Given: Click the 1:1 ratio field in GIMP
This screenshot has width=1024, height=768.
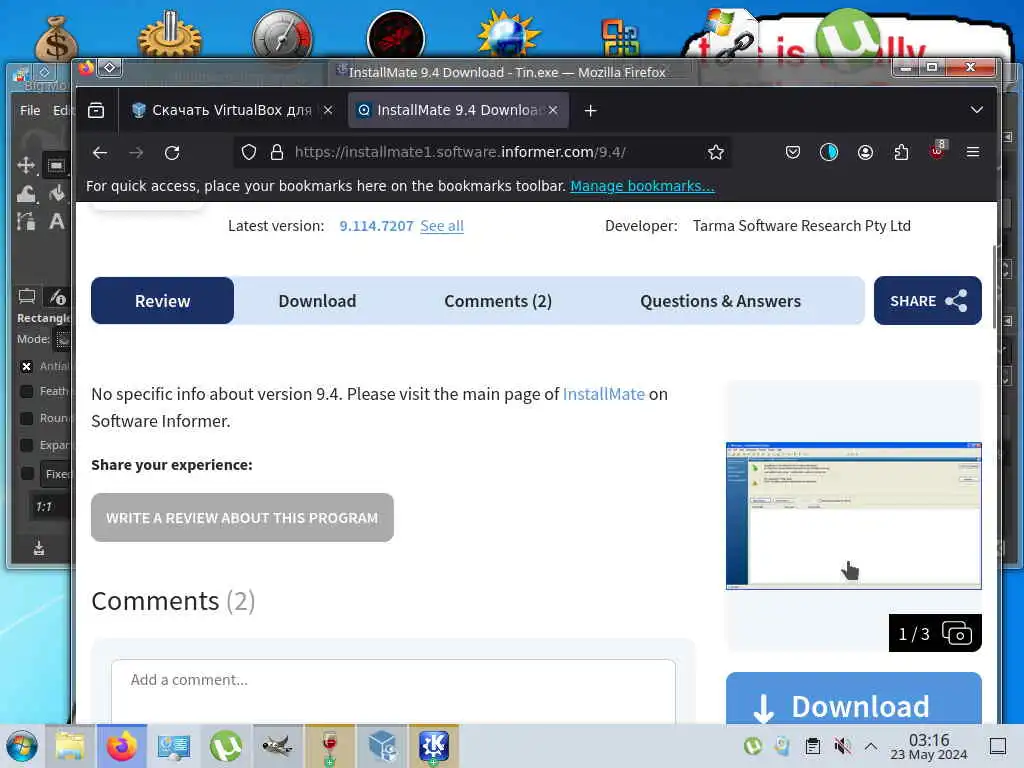Looking at the screenshot, I should pyautogui.click(x=52, y=507).
